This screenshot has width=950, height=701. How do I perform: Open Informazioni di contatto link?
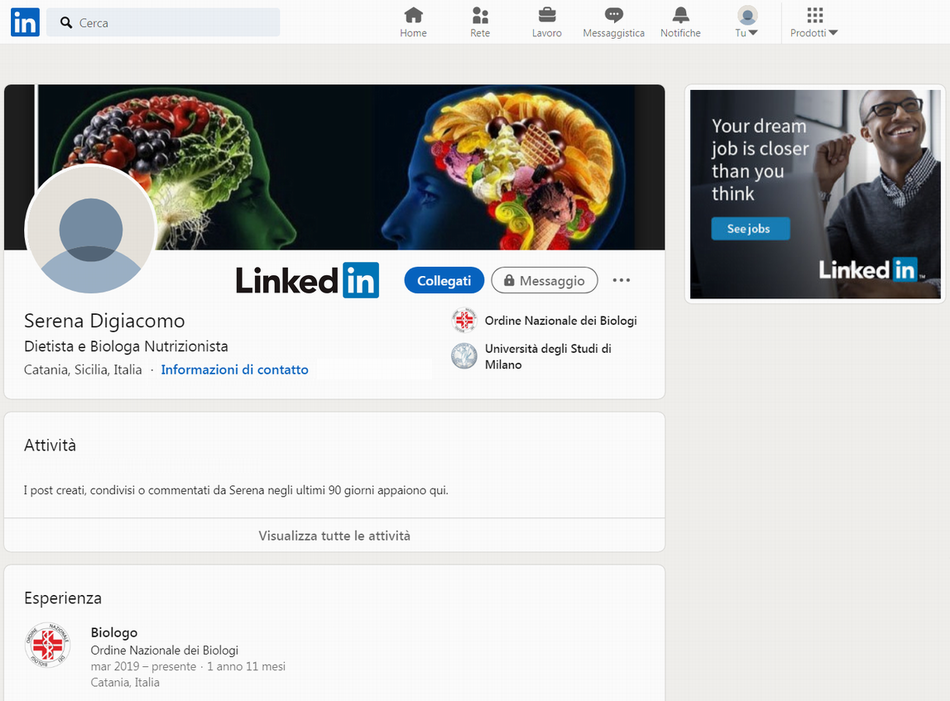(x=234, y=370)
